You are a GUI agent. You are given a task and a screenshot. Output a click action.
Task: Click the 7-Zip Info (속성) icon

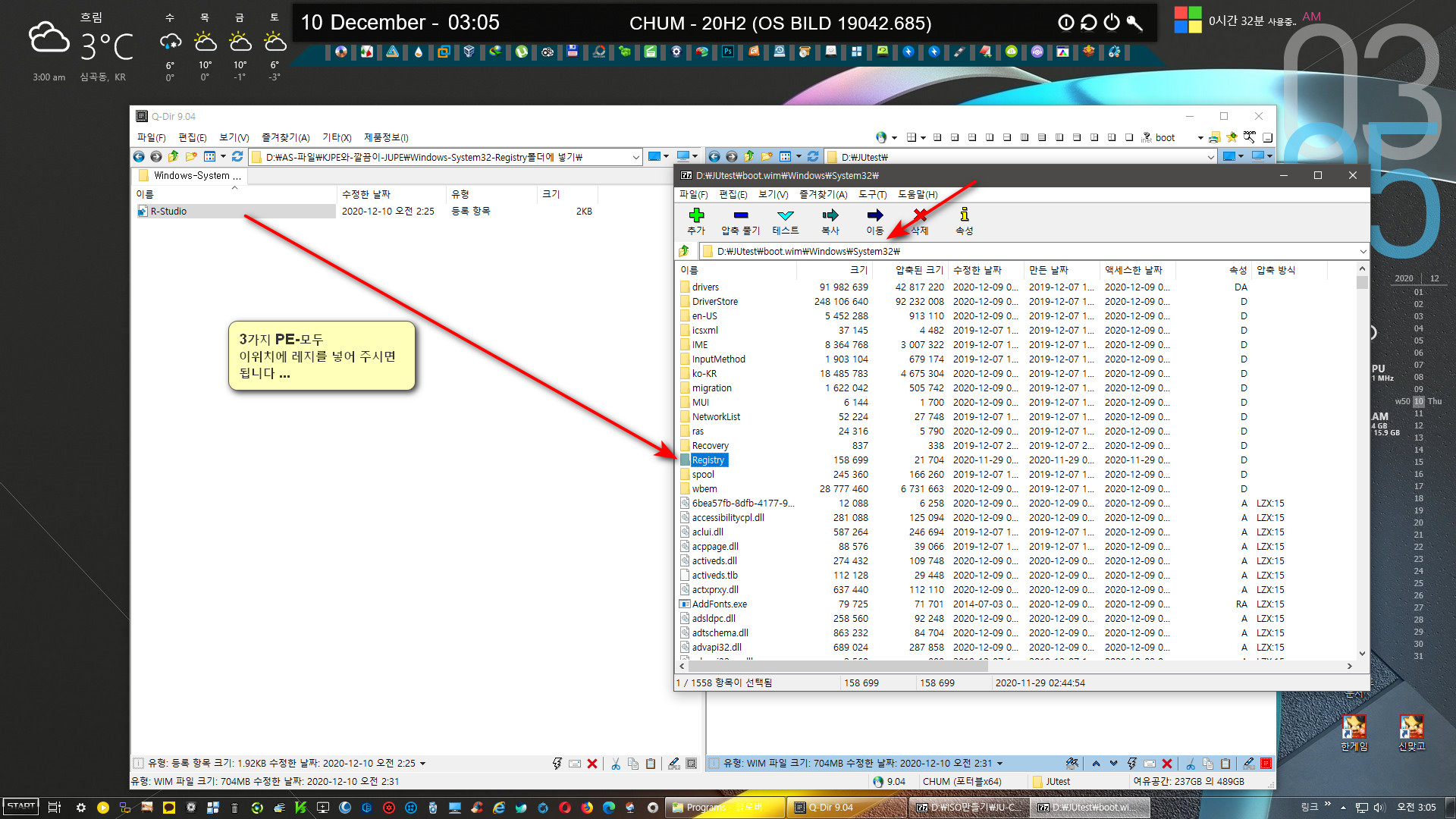tap(964, 215)
